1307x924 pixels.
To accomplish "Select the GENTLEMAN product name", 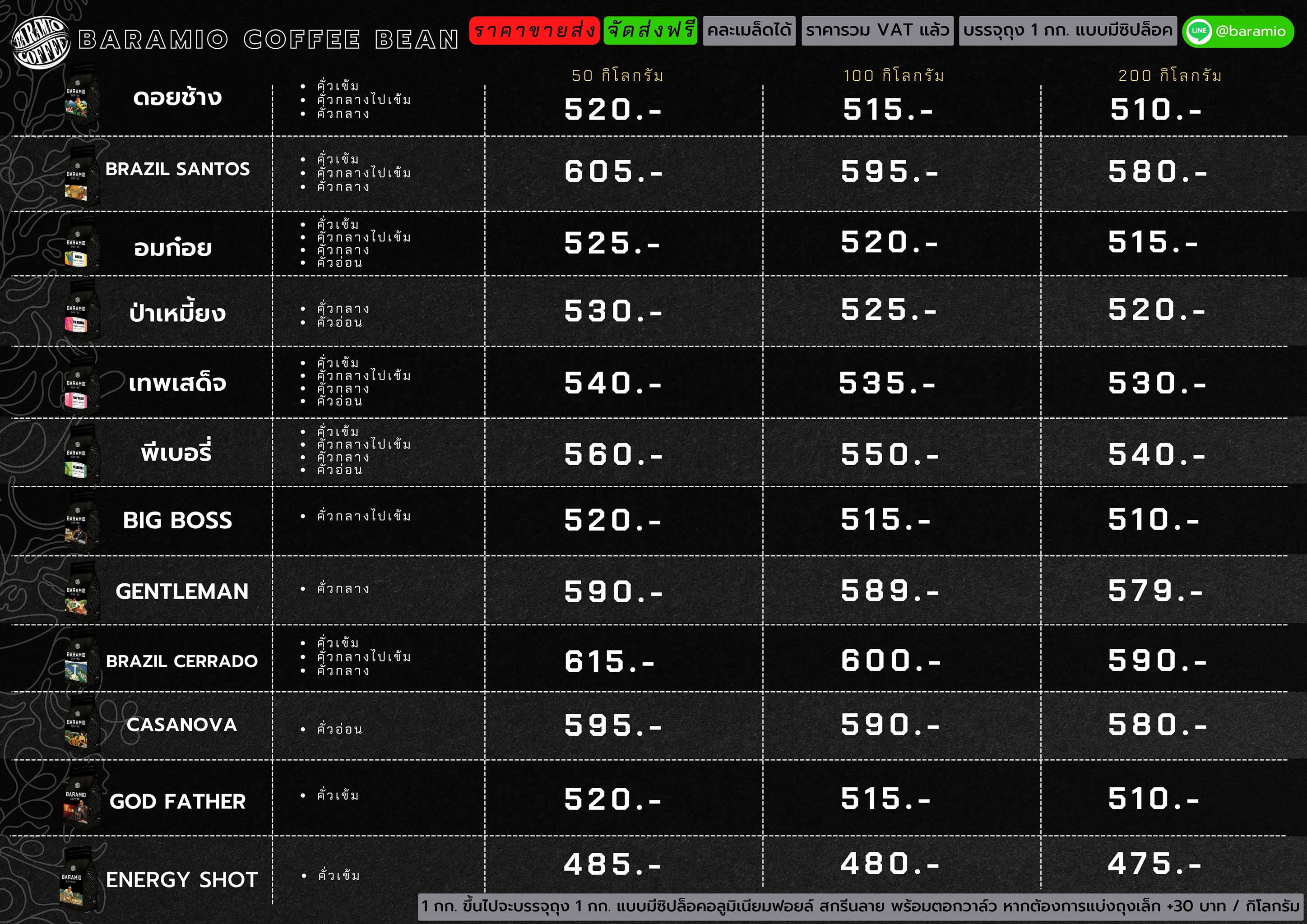I will [x=182, y=591].
